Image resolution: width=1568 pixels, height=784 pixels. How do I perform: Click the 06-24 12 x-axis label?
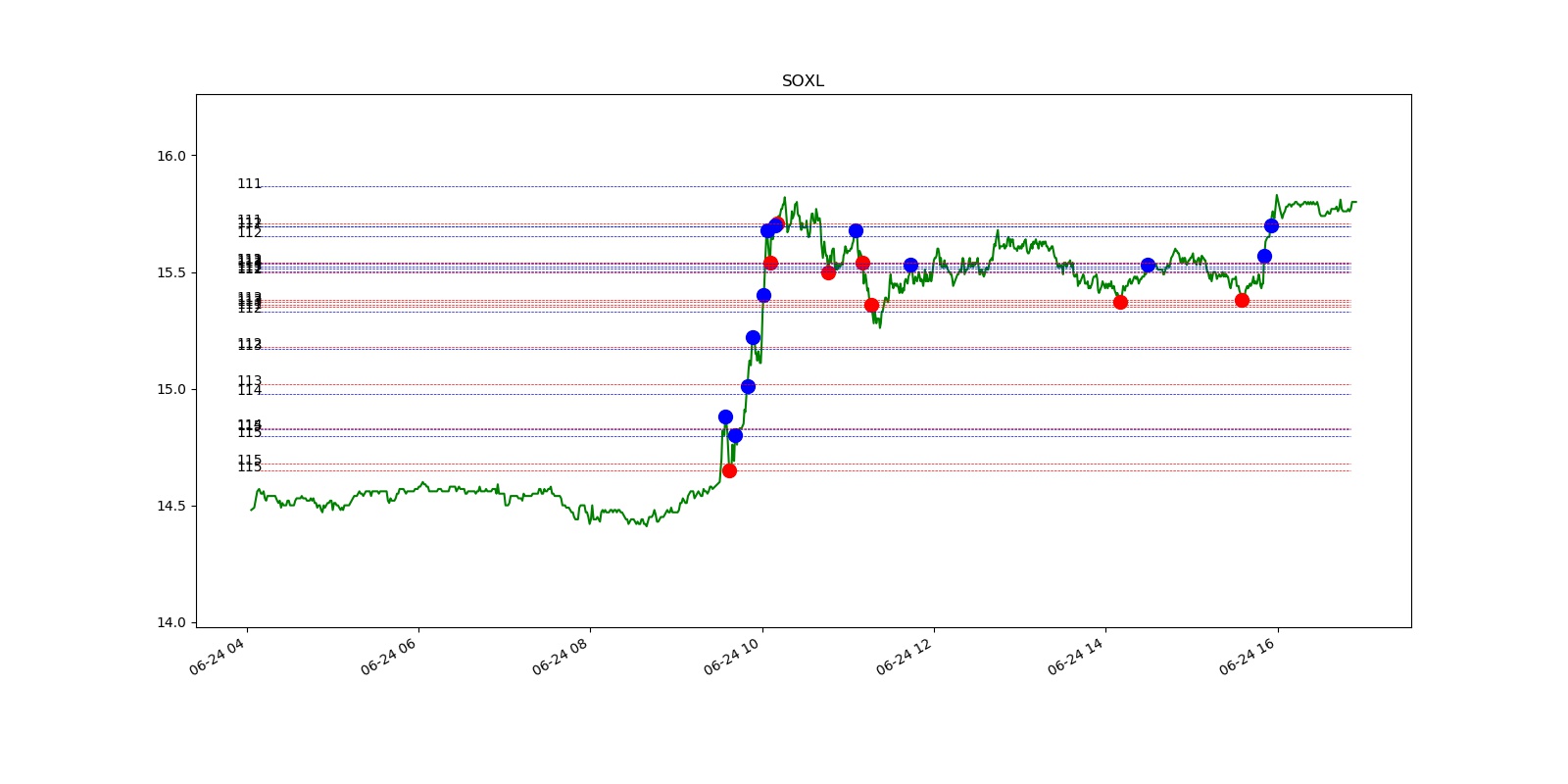pyautogui.click(x=905, y=657)
